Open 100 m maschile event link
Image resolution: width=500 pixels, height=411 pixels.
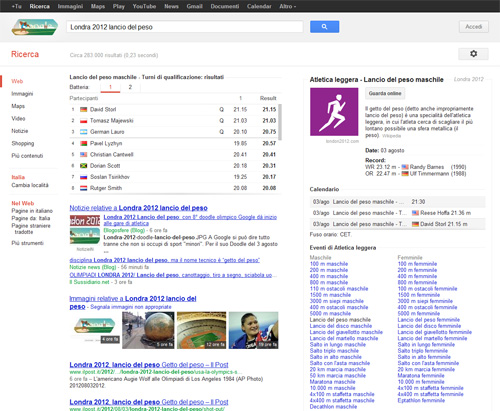pyautogui.click(x=329, y=264)
